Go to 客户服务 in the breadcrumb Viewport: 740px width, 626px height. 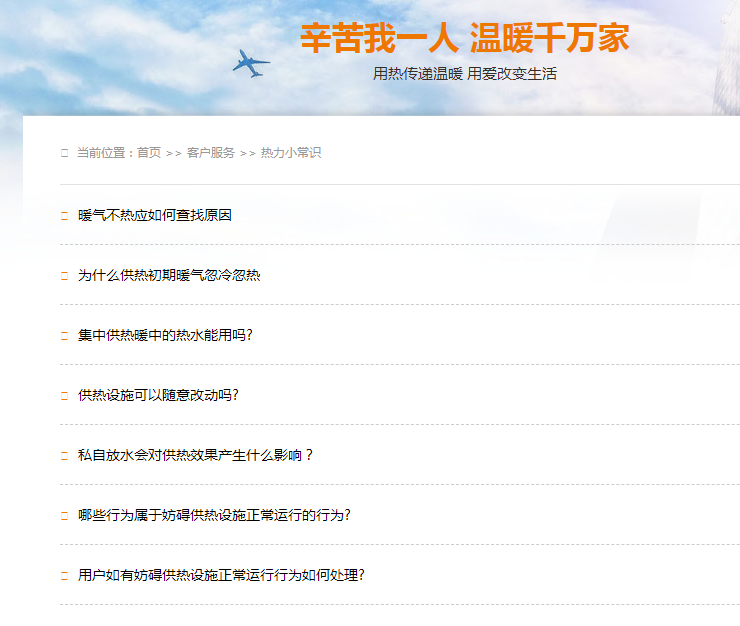point(210,153)
